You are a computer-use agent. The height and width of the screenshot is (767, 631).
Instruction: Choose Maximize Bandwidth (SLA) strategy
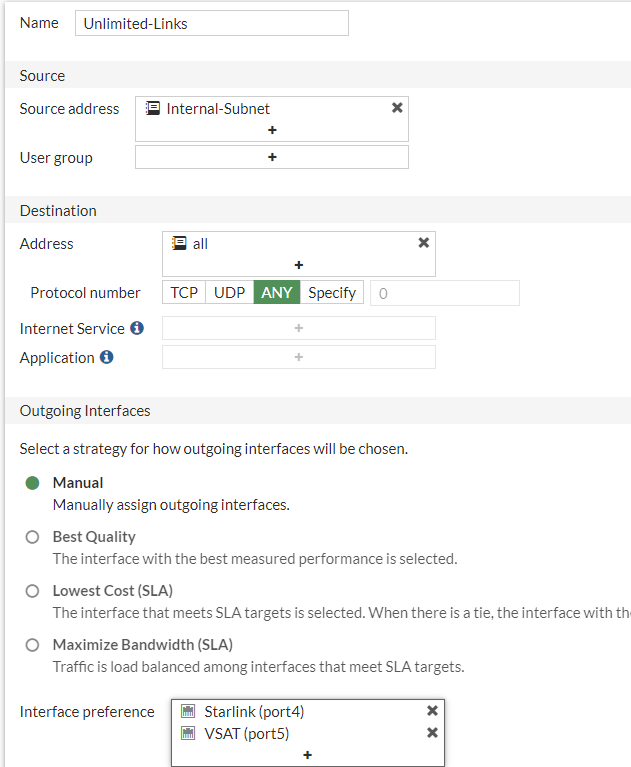pyautogui.click(x=33, y=645)
